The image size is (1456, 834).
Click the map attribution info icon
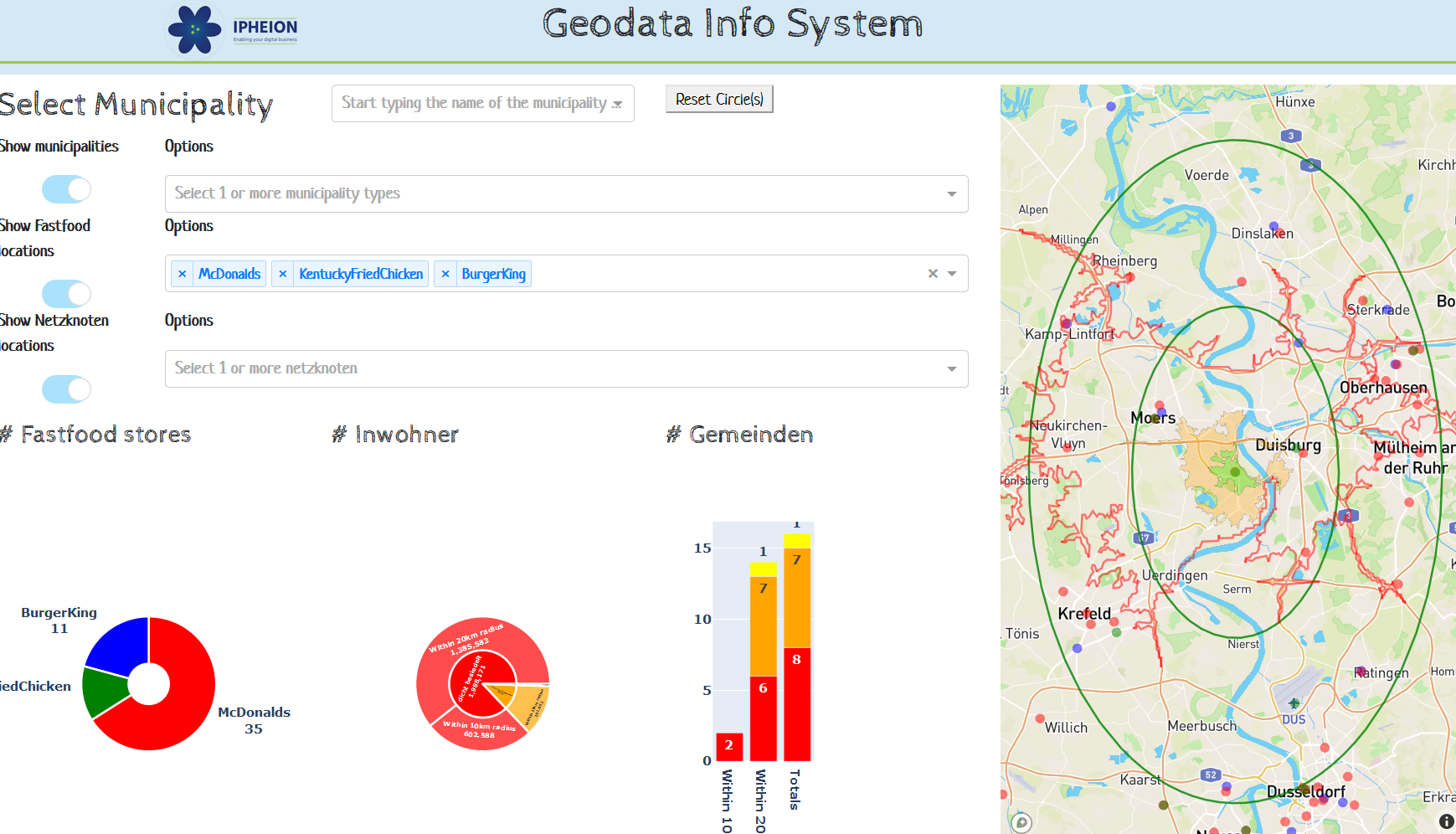pyautogui.click(x=1446, y=821)
